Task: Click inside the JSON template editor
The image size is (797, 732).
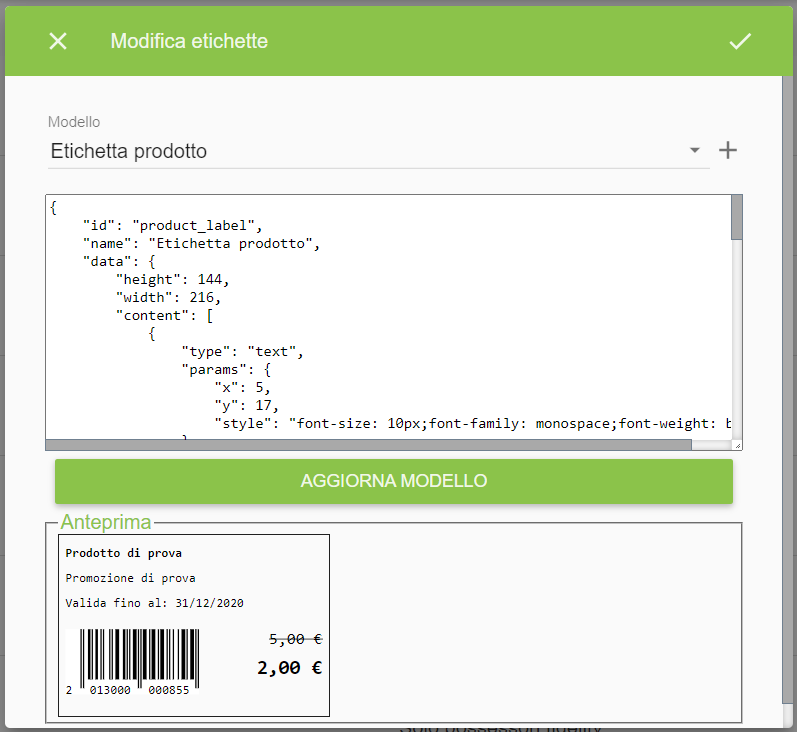Action: click(388, 317)
